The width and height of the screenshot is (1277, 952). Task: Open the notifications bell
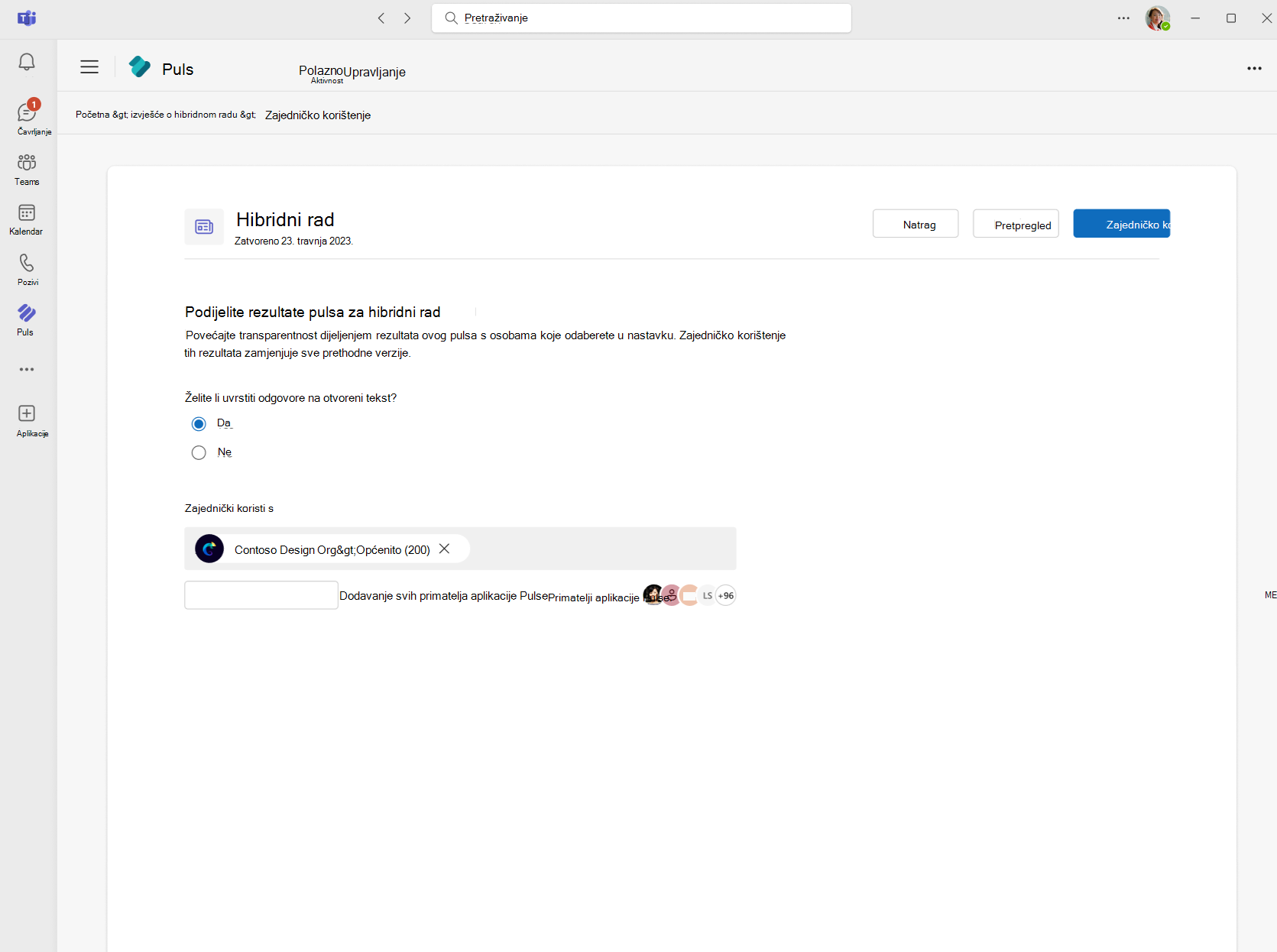27,62
